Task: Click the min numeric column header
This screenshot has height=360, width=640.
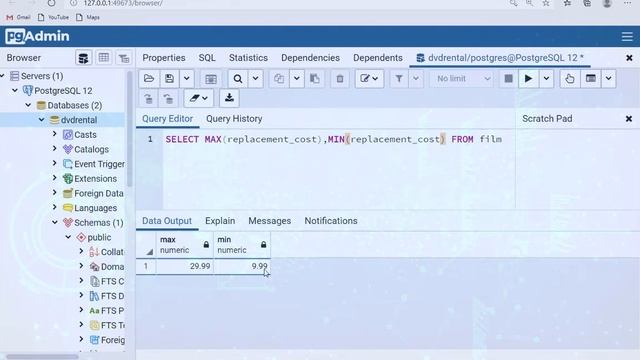Action: [x=242, y=244]
